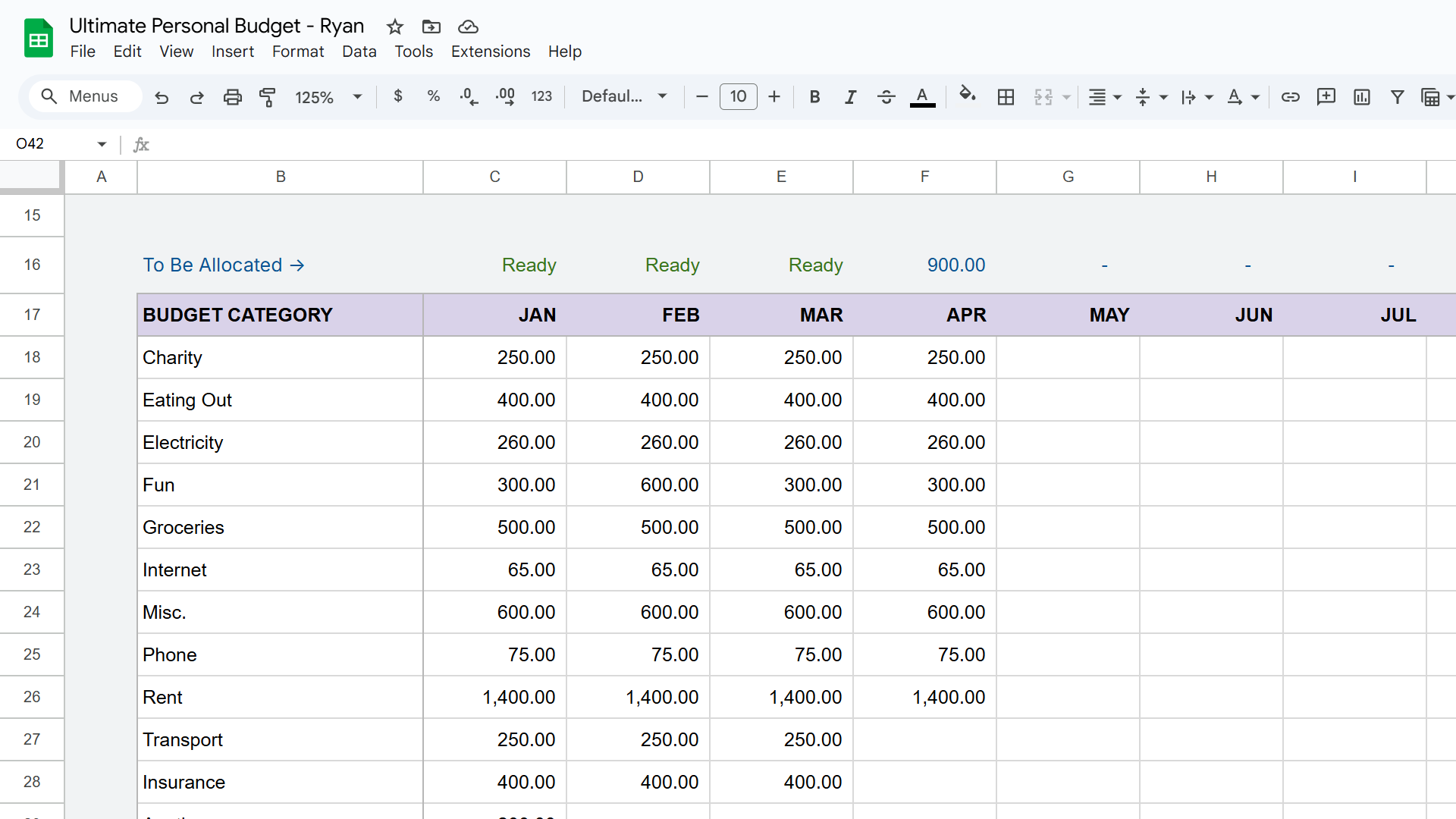Click the font size input field
The height and width of the screenshot is (819, 1456).
pos(738,97)
